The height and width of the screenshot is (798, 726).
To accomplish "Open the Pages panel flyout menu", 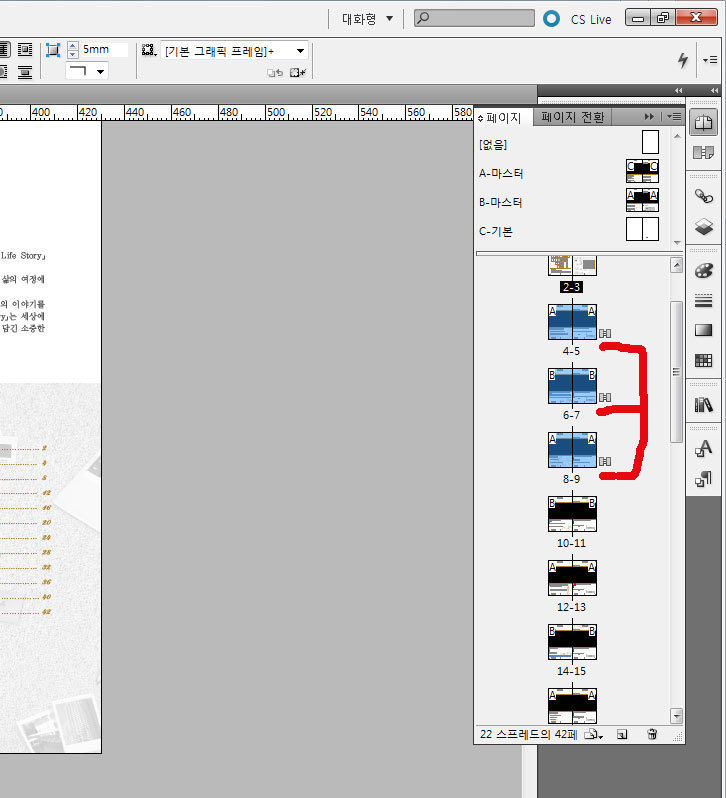I will (674, 117).
